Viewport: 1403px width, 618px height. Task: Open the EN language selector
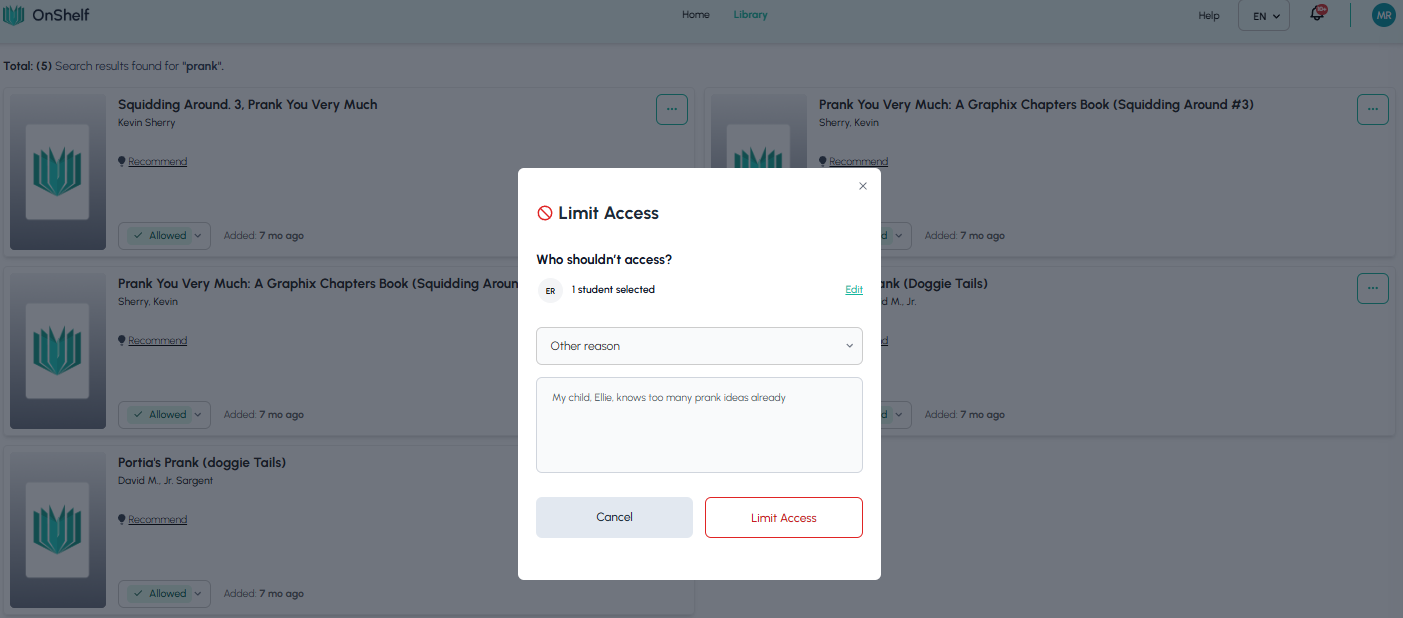[x=1264, y=16]
